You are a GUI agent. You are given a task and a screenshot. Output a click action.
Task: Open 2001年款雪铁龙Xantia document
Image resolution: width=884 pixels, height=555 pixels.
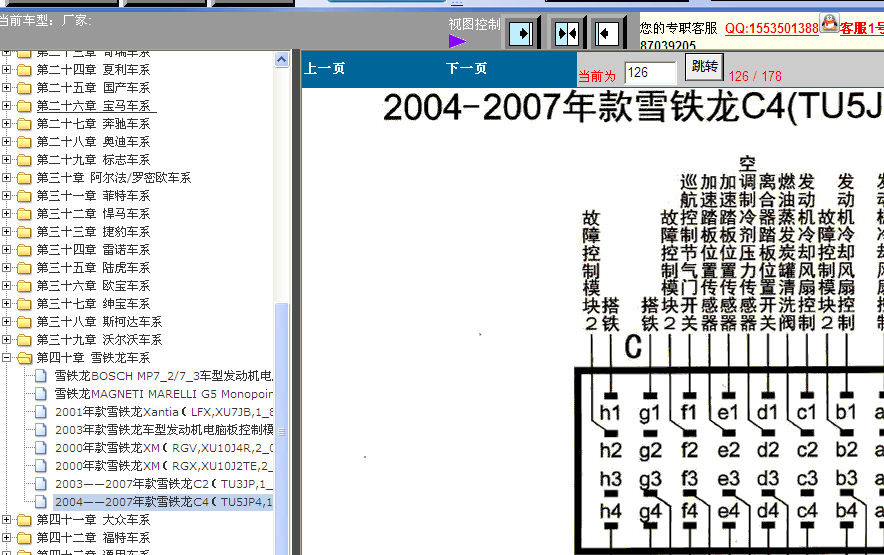coord(163,412)
